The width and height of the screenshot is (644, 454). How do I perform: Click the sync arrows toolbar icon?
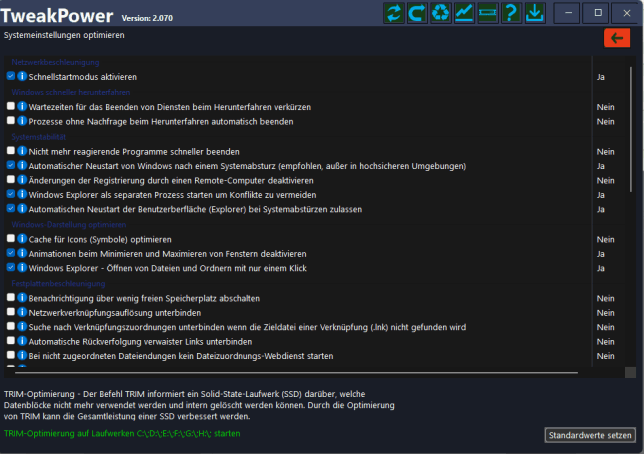(394, 13)
